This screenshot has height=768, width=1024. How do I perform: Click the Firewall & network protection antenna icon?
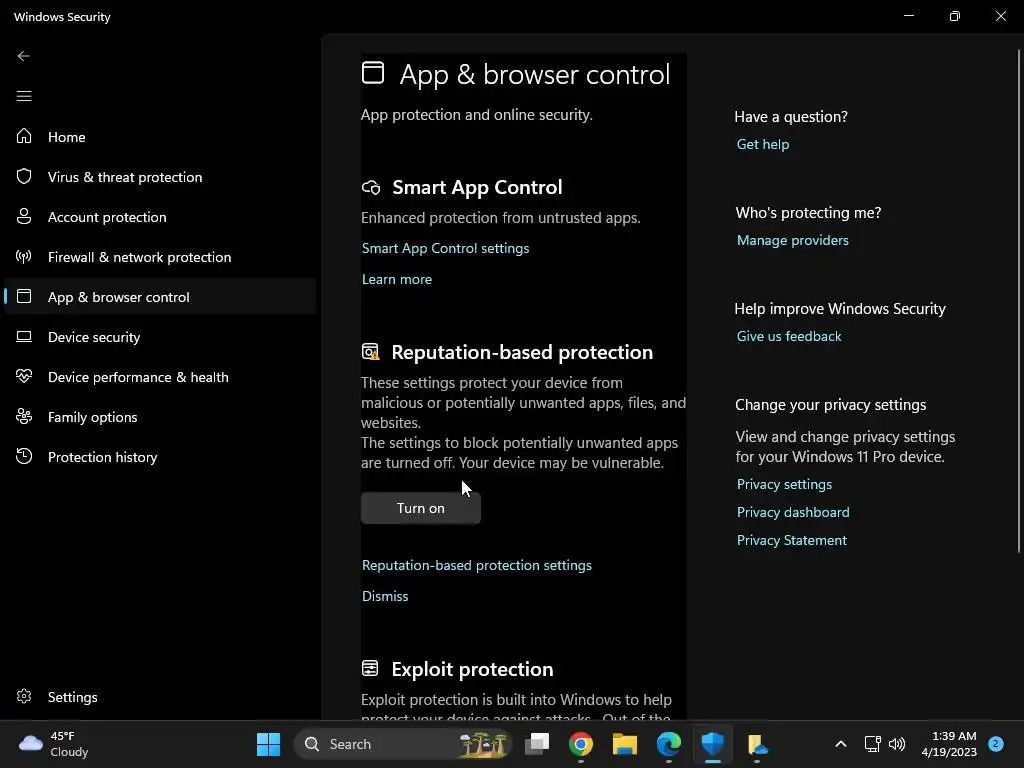[24, 257]
